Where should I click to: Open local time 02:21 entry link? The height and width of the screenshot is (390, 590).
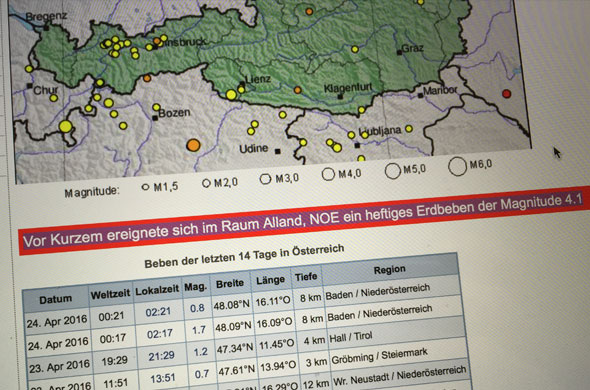click(158, 312)
